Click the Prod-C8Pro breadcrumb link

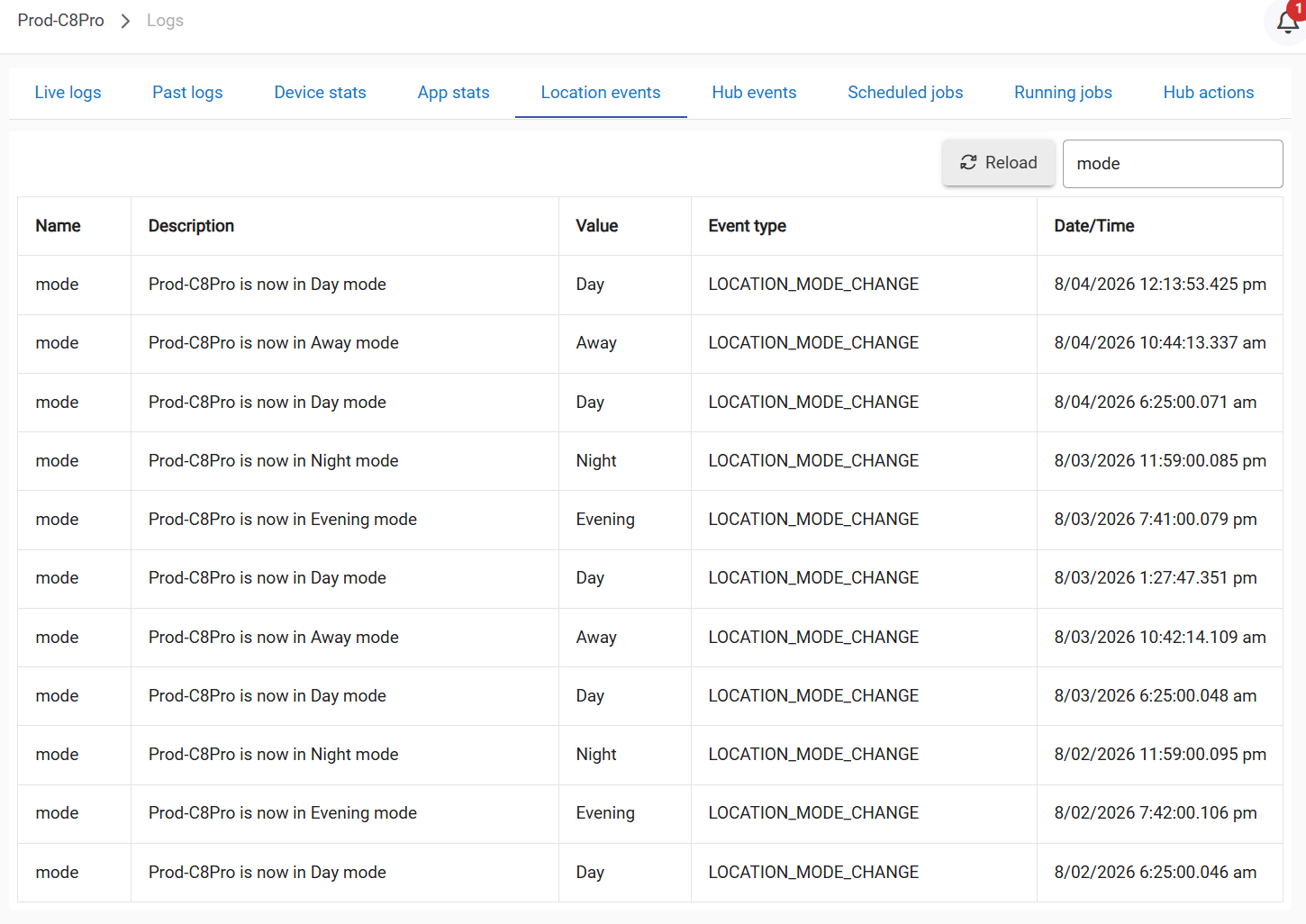[x=61, y=20]
